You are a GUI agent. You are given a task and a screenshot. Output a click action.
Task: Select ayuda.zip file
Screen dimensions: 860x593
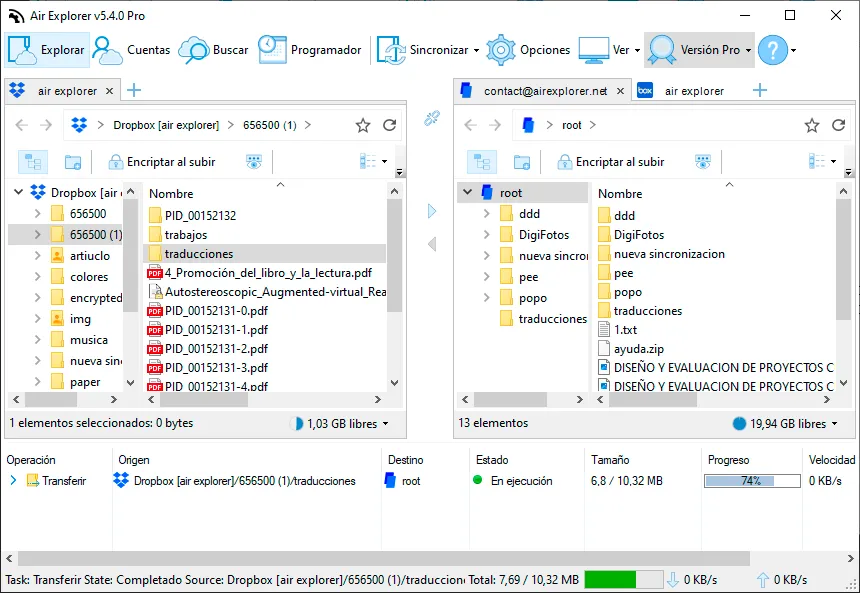tap(638, 349)
